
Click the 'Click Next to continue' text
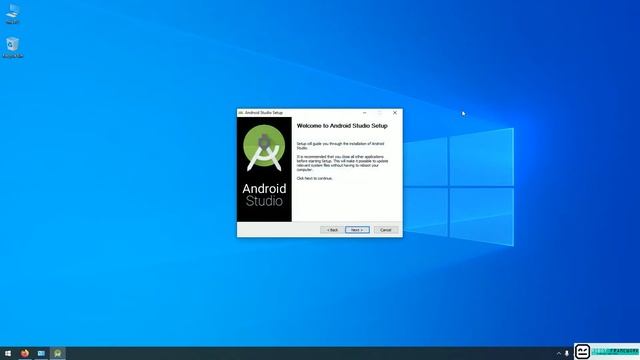[314, 178]
